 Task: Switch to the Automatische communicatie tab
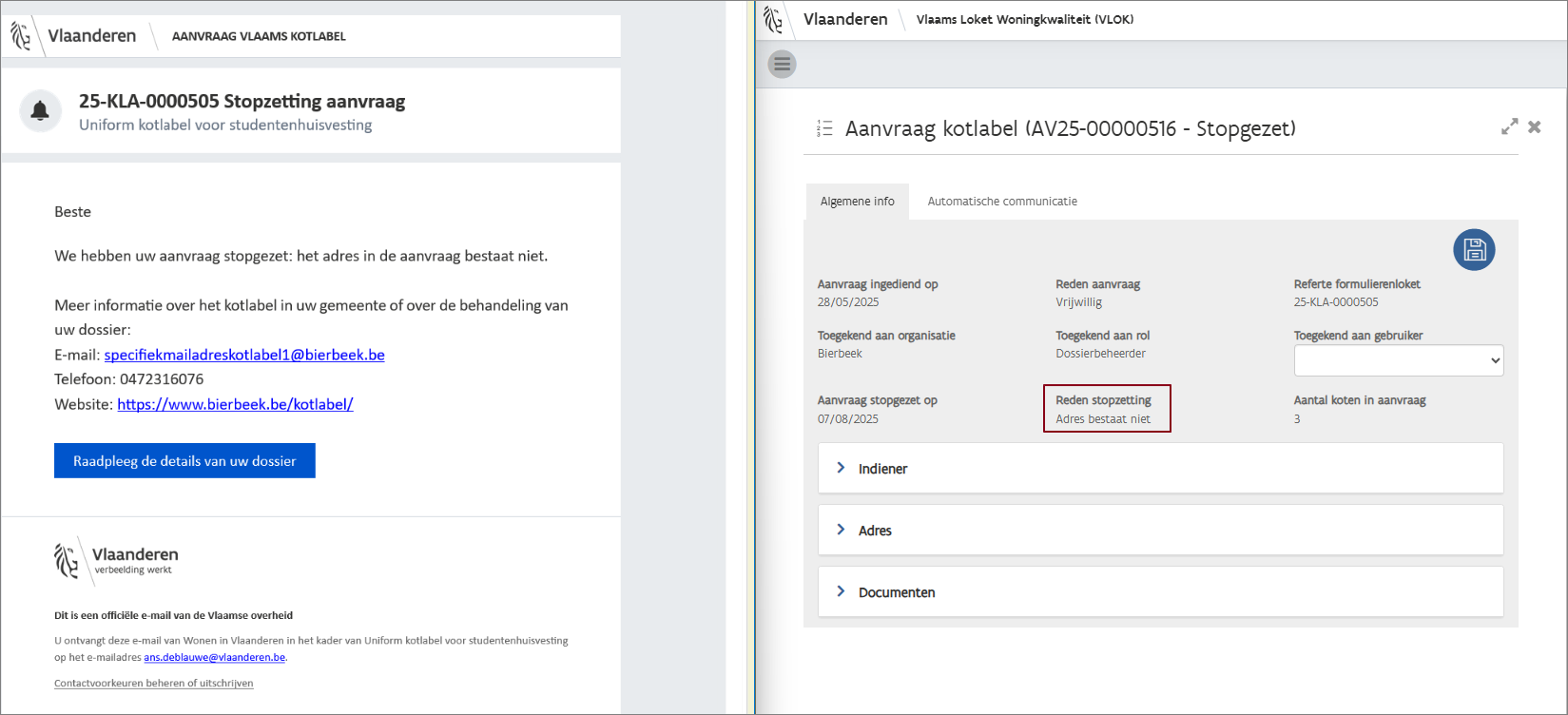(x=1001, y=202)
